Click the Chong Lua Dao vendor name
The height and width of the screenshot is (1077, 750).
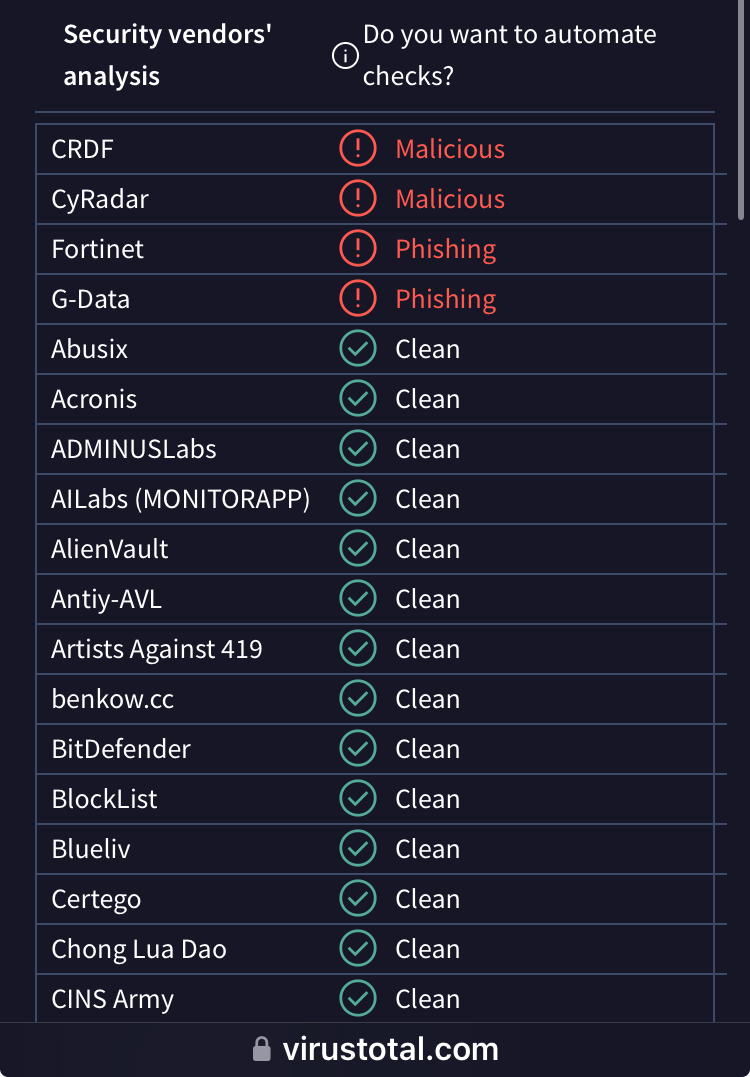[139, 949]
